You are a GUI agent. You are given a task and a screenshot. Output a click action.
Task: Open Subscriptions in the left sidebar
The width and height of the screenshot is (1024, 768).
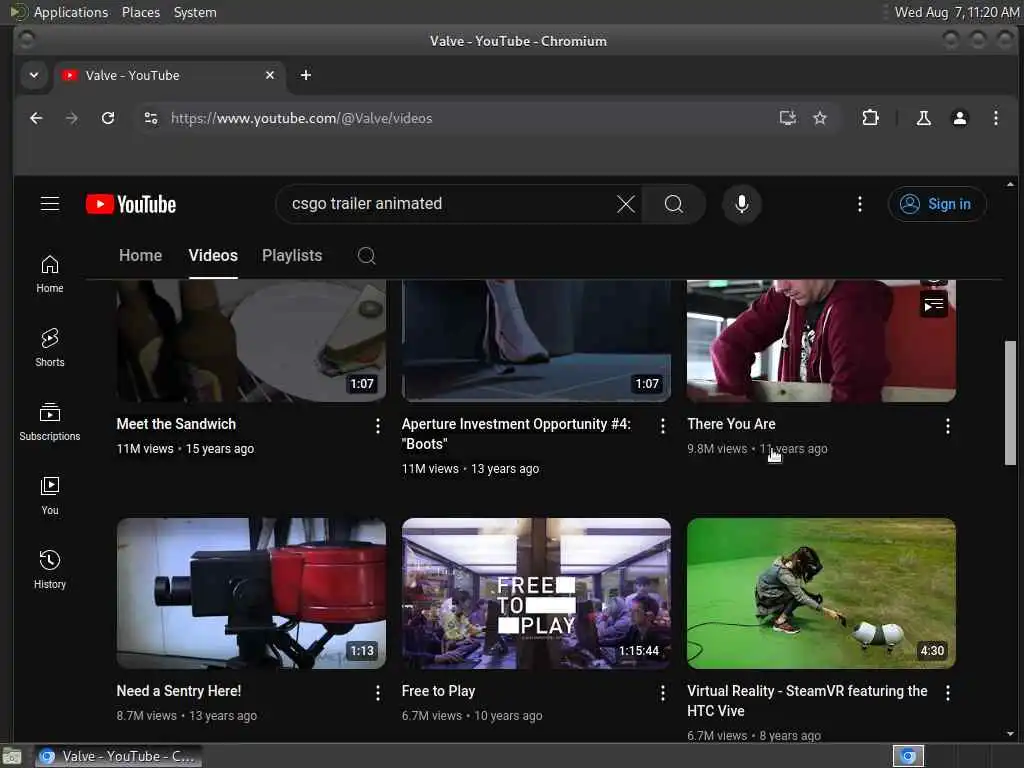click(50, 422)
